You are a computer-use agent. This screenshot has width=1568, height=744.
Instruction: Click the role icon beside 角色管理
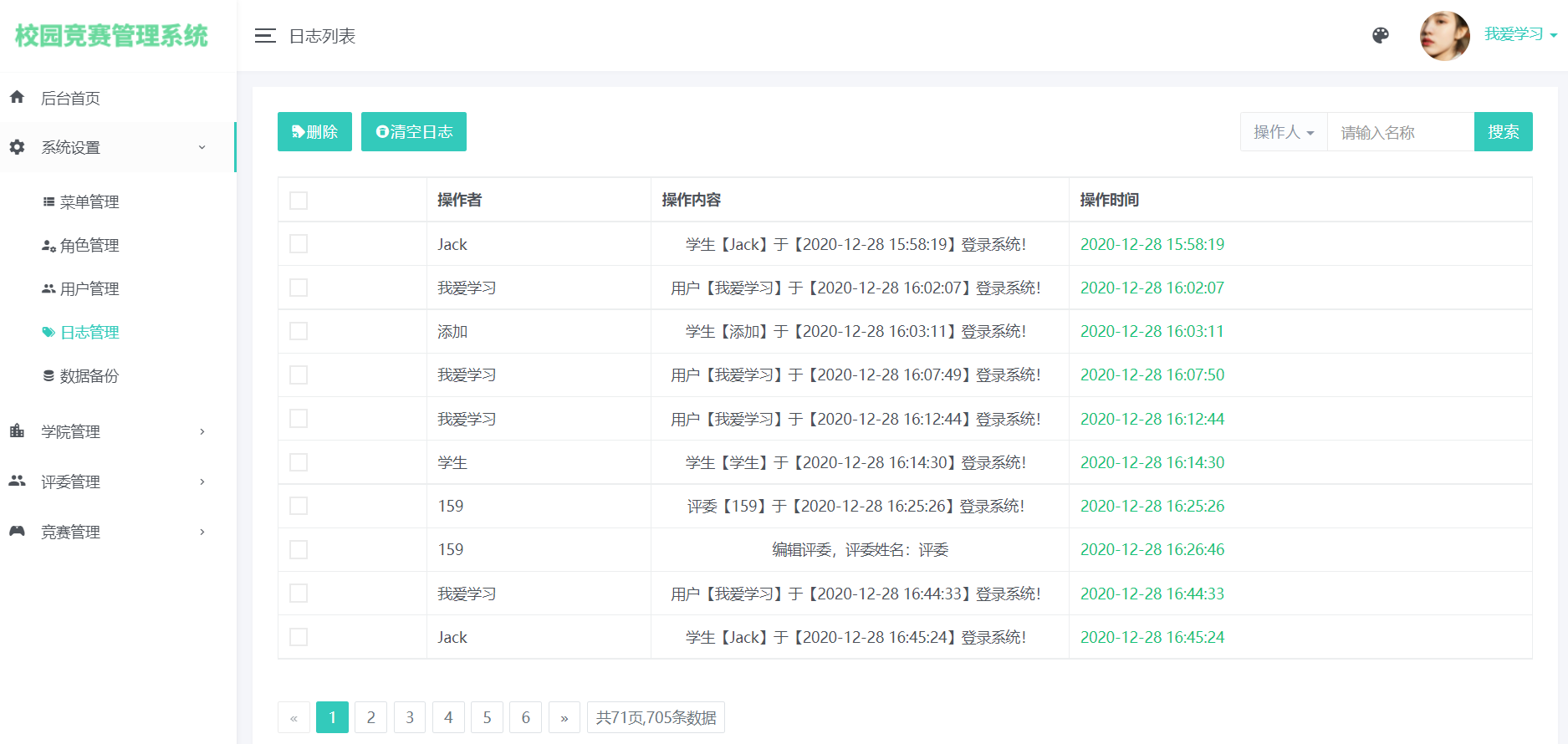click(49, 245)
